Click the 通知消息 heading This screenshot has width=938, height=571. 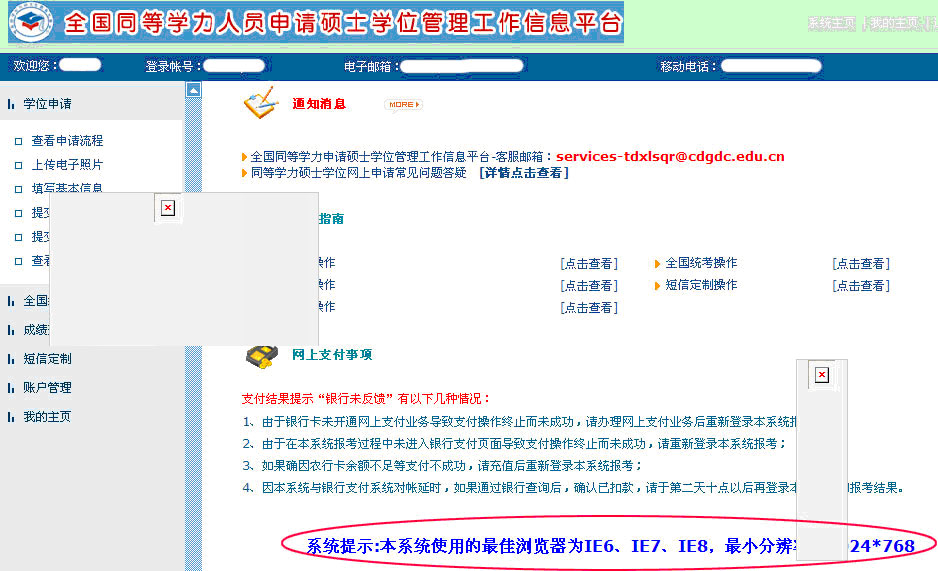point(319,104)
